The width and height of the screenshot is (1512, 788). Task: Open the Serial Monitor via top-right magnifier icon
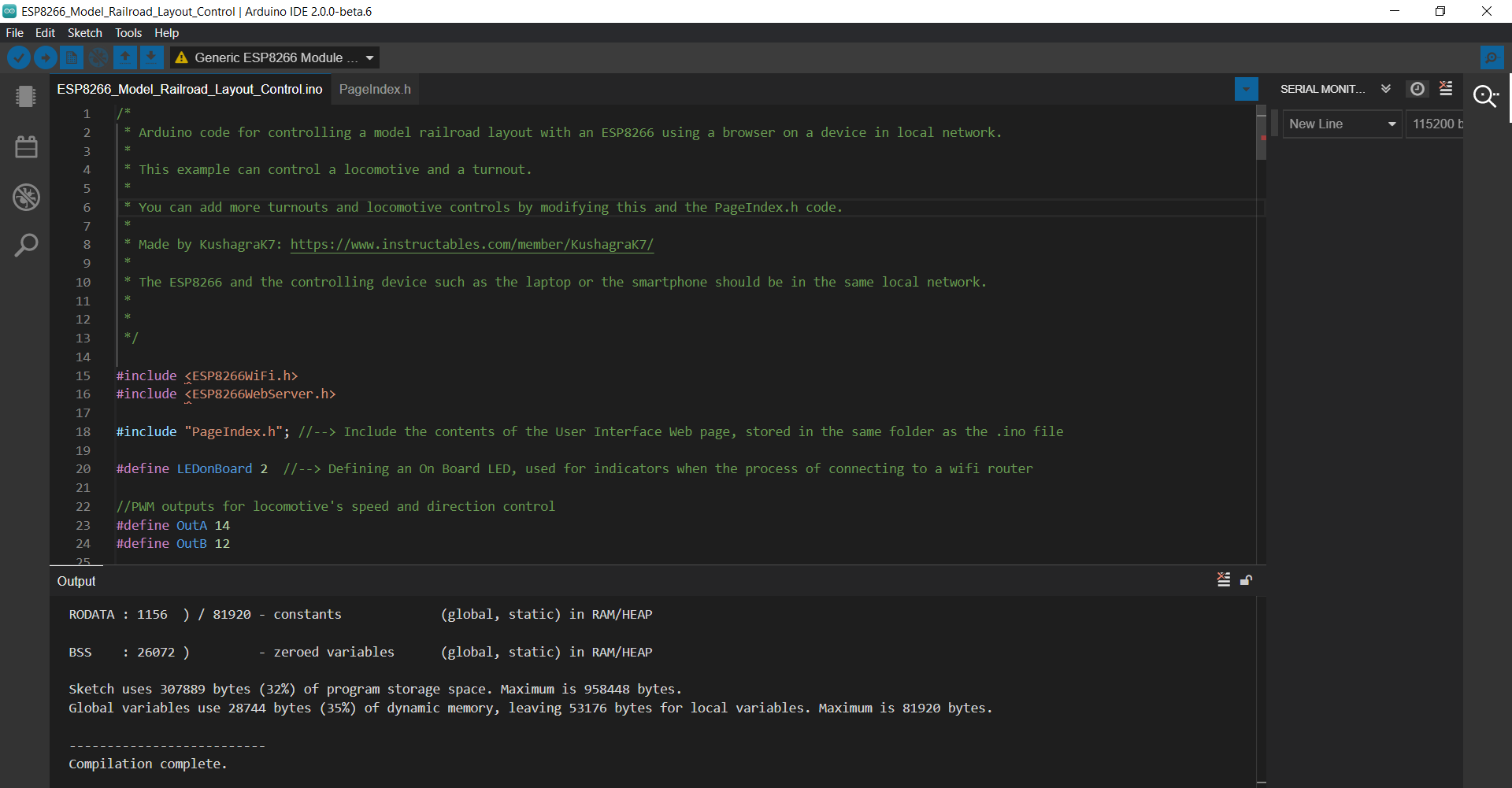point(1486,96)
